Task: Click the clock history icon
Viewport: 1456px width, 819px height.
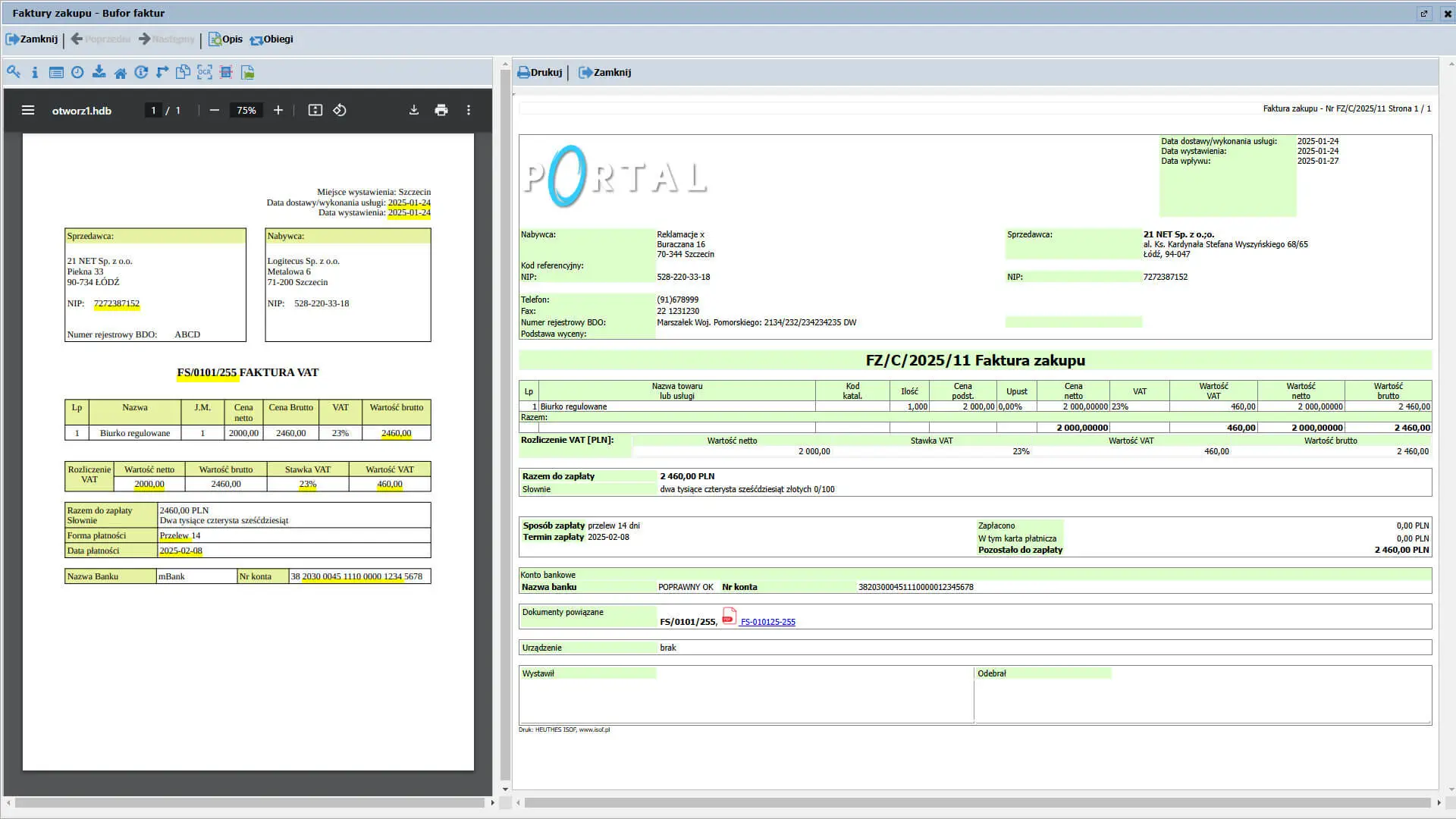Action: [77, 72]
